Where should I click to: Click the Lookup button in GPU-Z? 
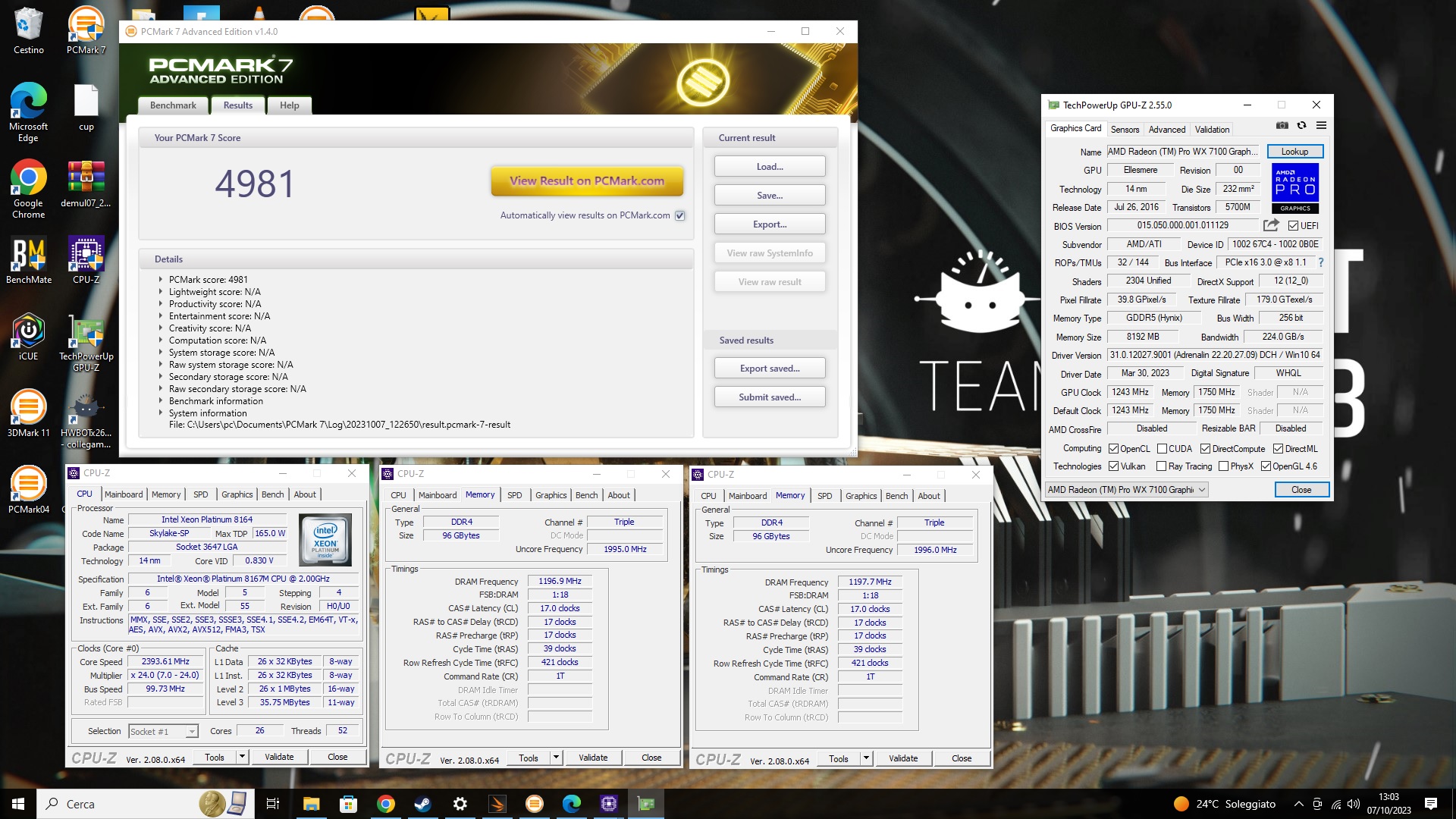pos(1294,152)
